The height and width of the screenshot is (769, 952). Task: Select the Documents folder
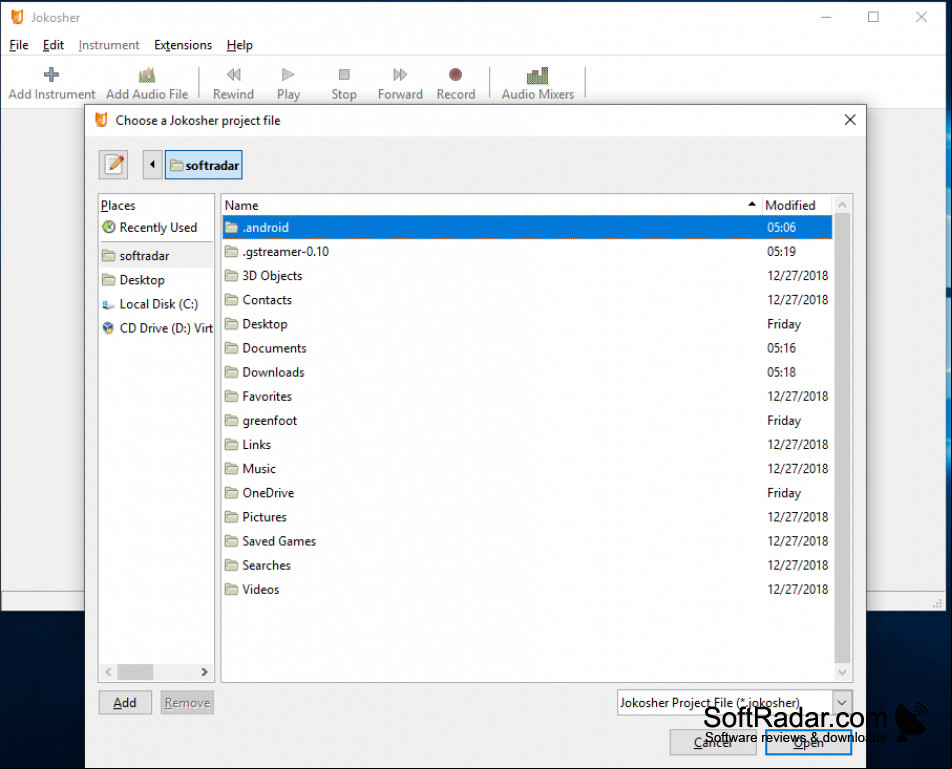coord(527,348)
